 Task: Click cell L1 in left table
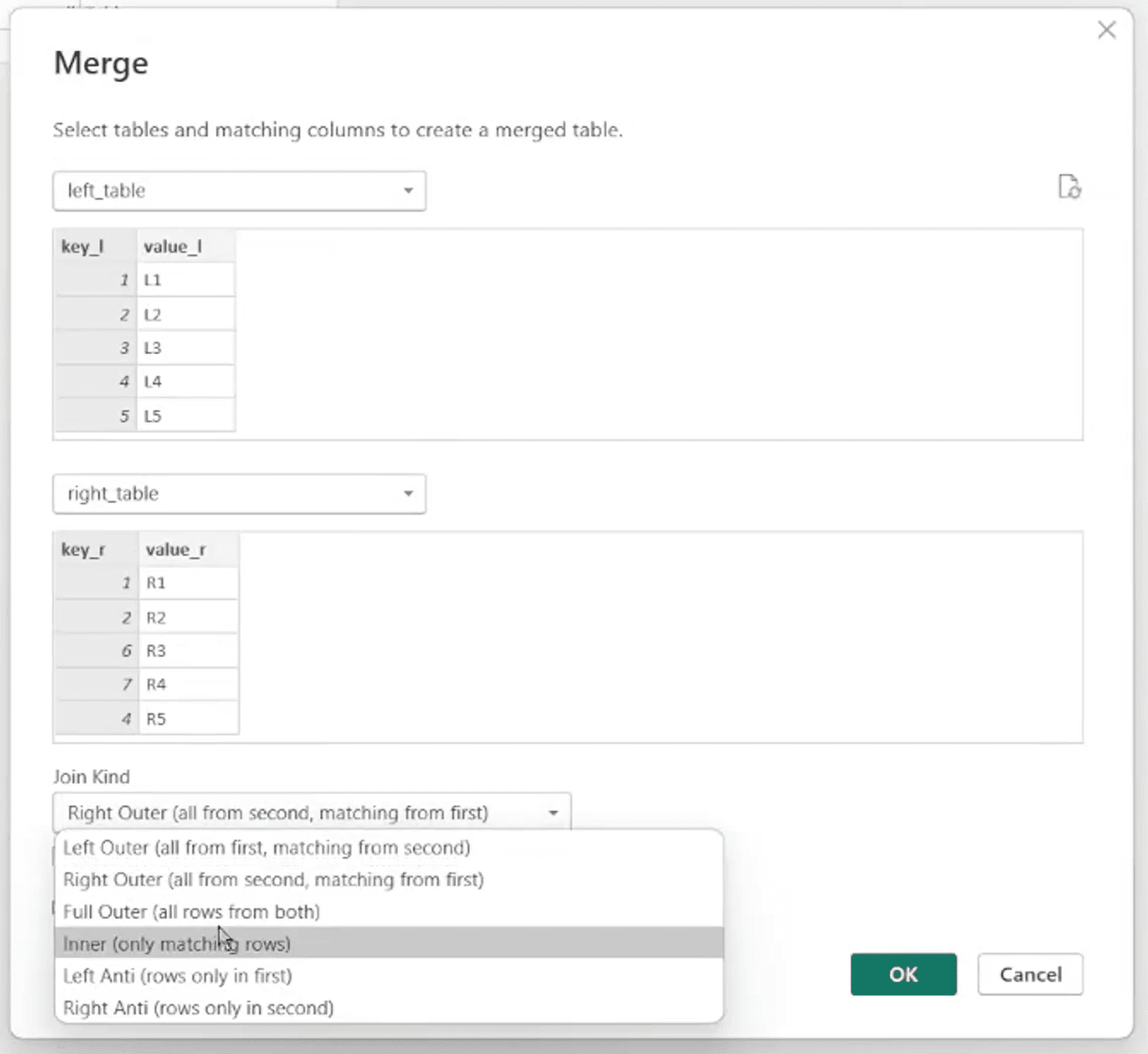pyautogui.click(x=186, y=280)
